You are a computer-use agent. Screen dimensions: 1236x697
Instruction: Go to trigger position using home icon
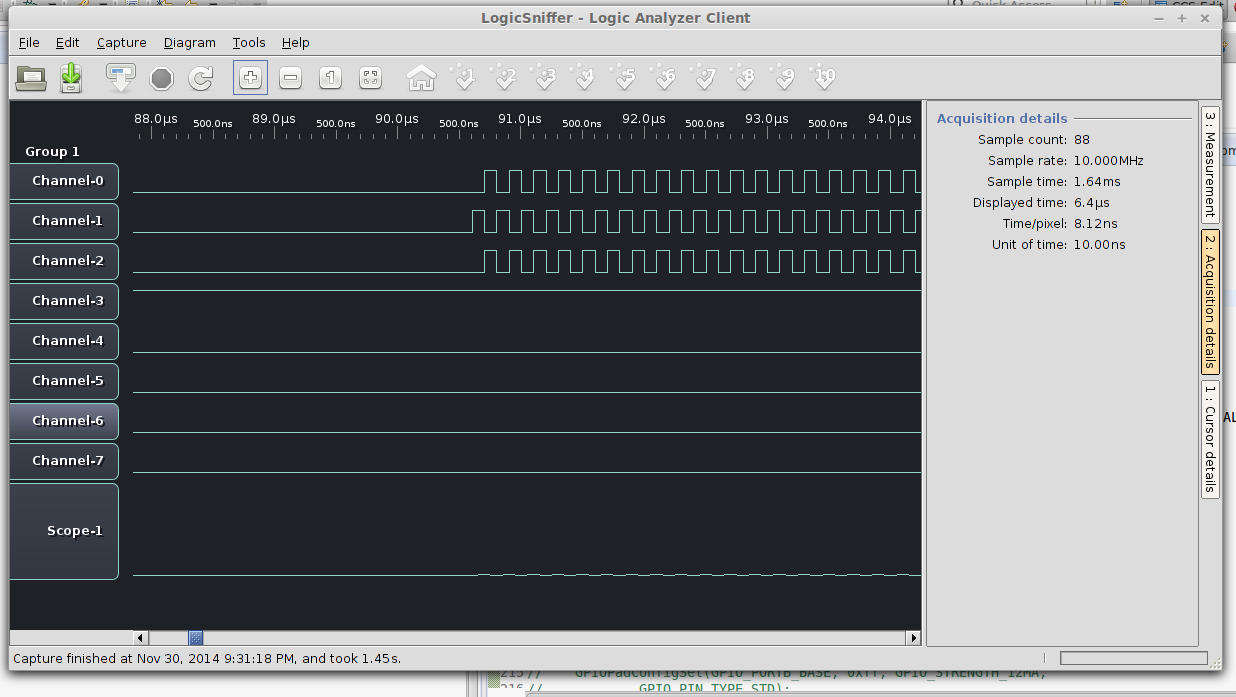coord(421,77)
